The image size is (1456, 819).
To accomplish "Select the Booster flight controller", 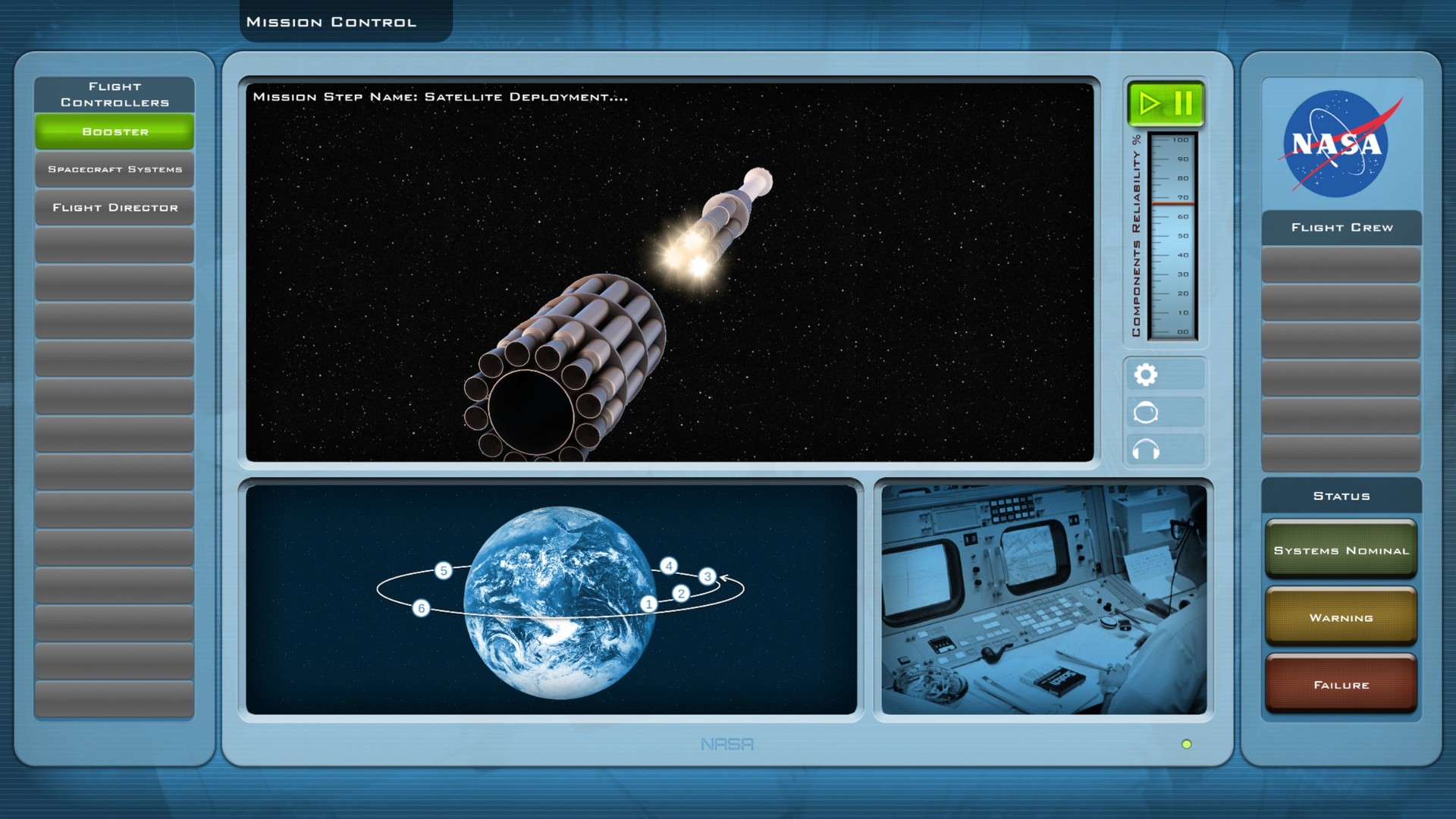I will click(114, 131).
